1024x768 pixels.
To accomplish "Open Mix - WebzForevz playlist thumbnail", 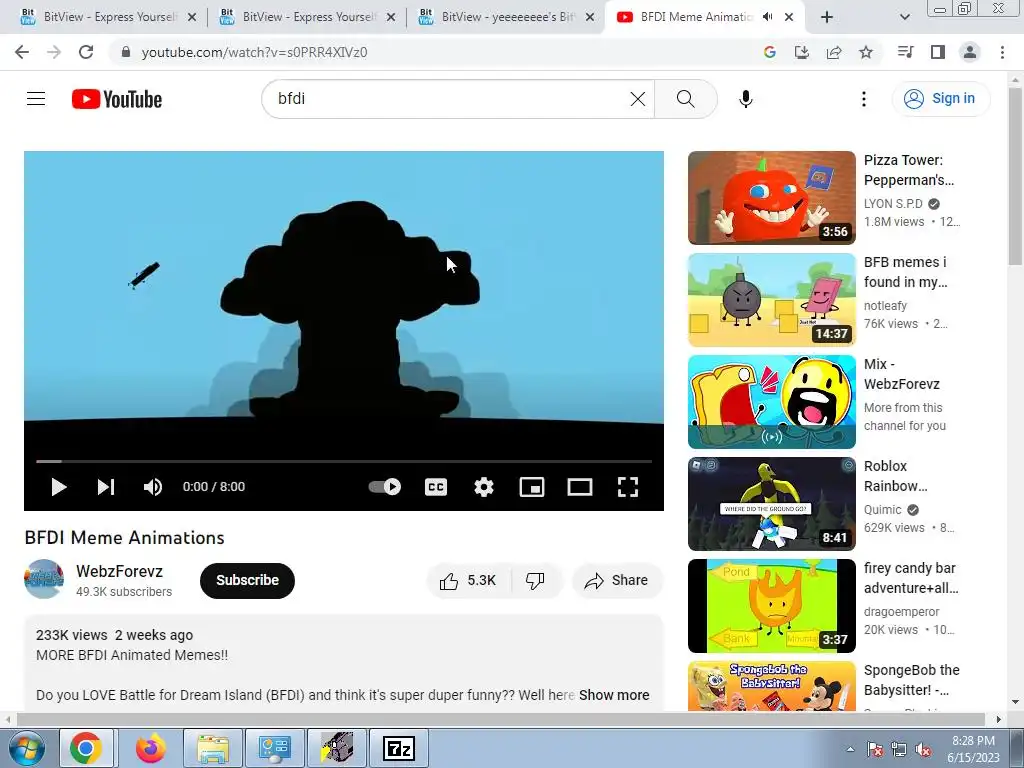I will pos(771,402).
